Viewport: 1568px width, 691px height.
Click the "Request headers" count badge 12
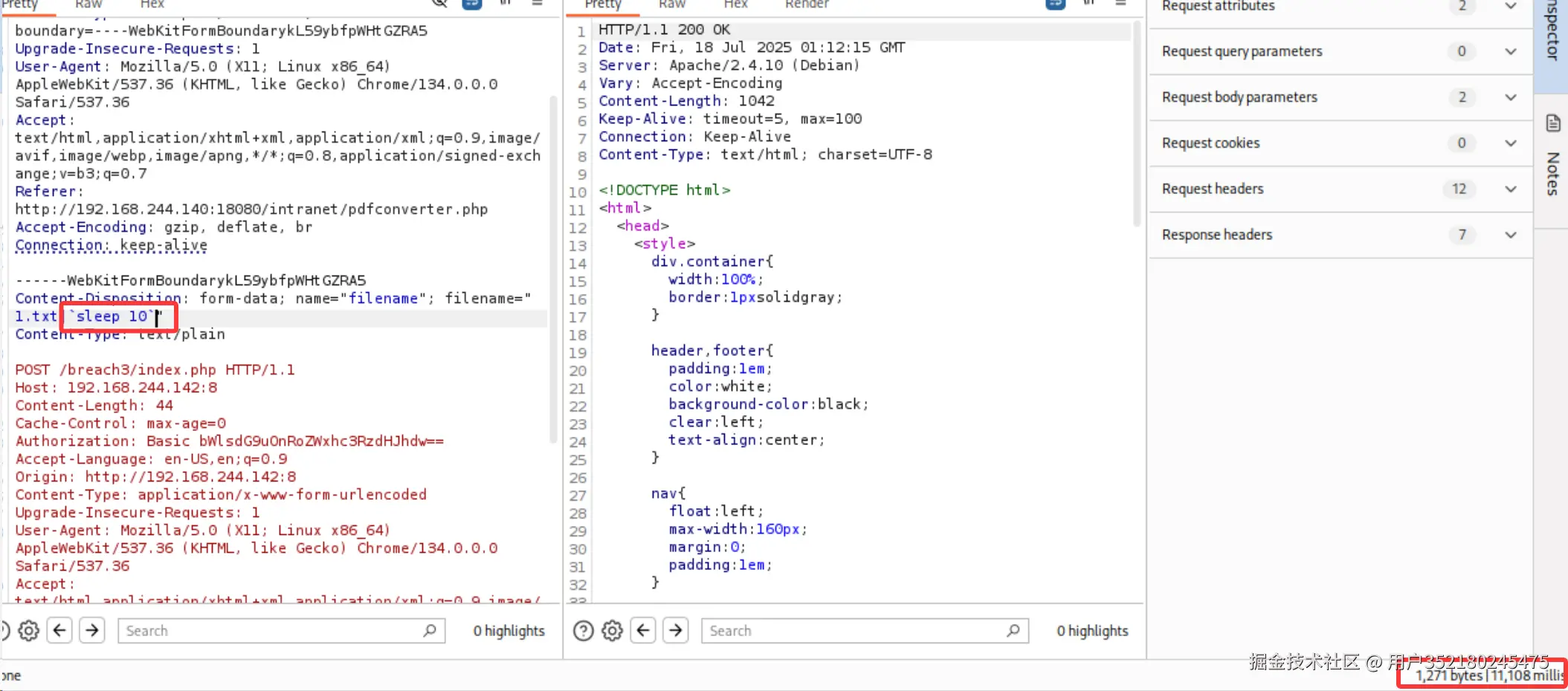coord(1459,189)
